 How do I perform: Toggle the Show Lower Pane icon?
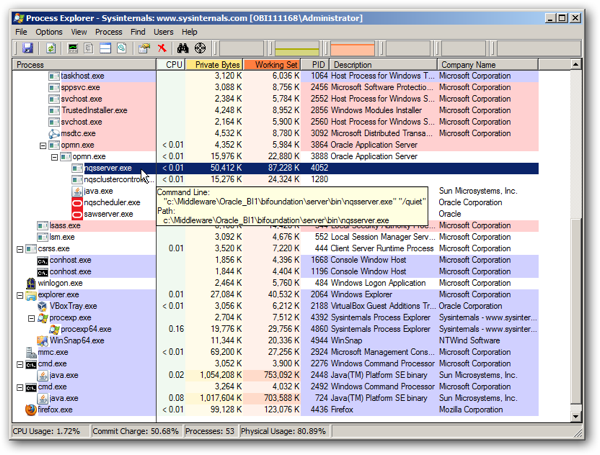point(105,48)
